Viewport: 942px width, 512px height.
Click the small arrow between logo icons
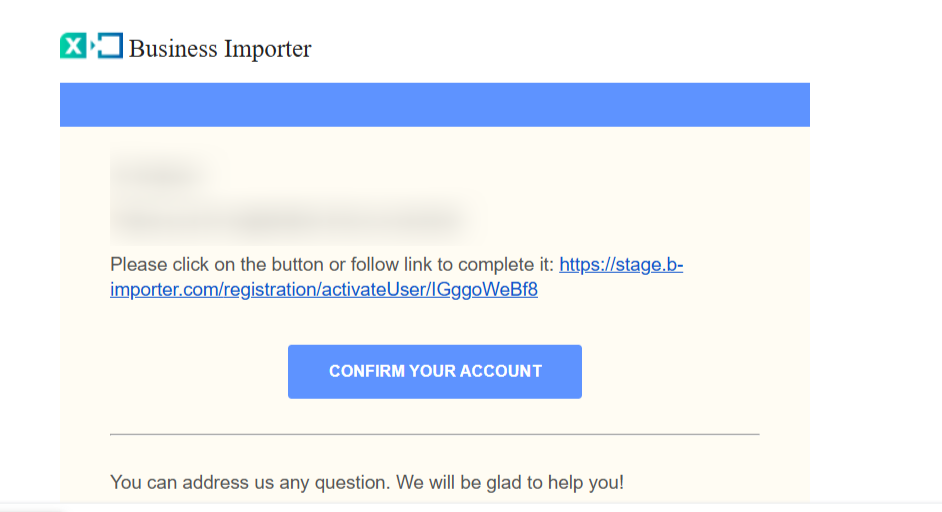click(x=93, y=46)
